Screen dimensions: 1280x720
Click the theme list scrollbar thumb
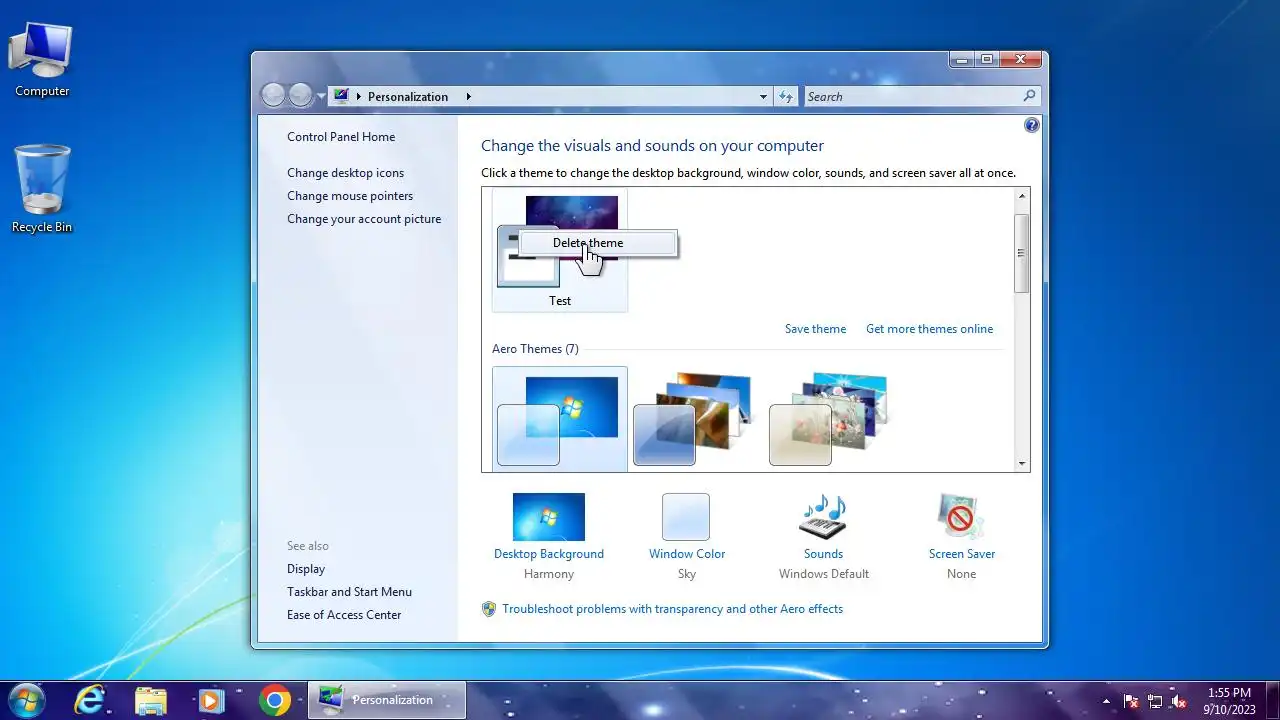(x=1021, y=254)
